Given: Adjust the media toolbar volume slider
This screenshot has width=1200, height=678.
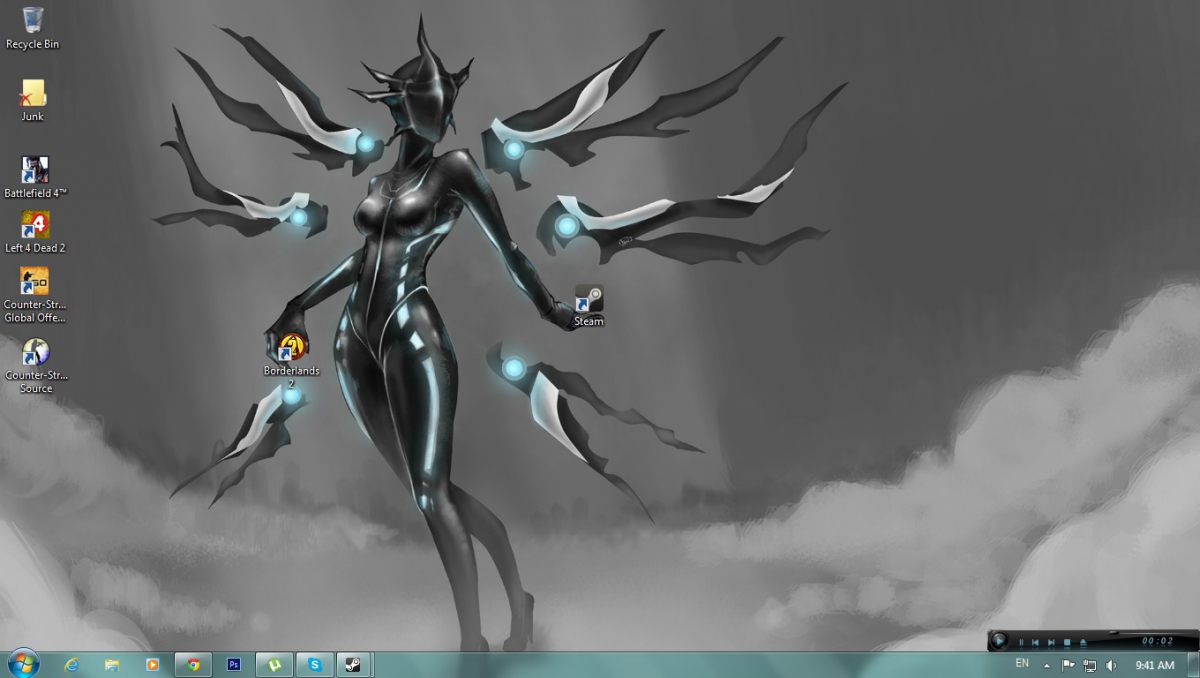Looking at the screenshot, I should pyautogui.click(x=1113, y=633).
